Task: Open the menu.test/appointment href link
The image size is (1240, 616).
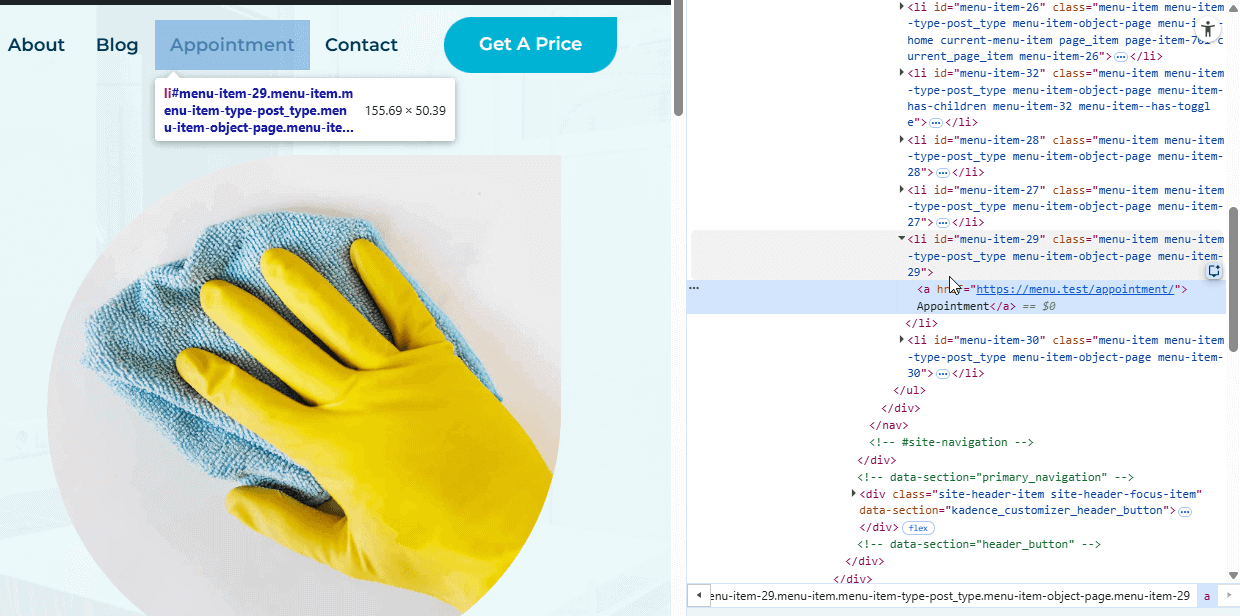Action: (1076, 289)
